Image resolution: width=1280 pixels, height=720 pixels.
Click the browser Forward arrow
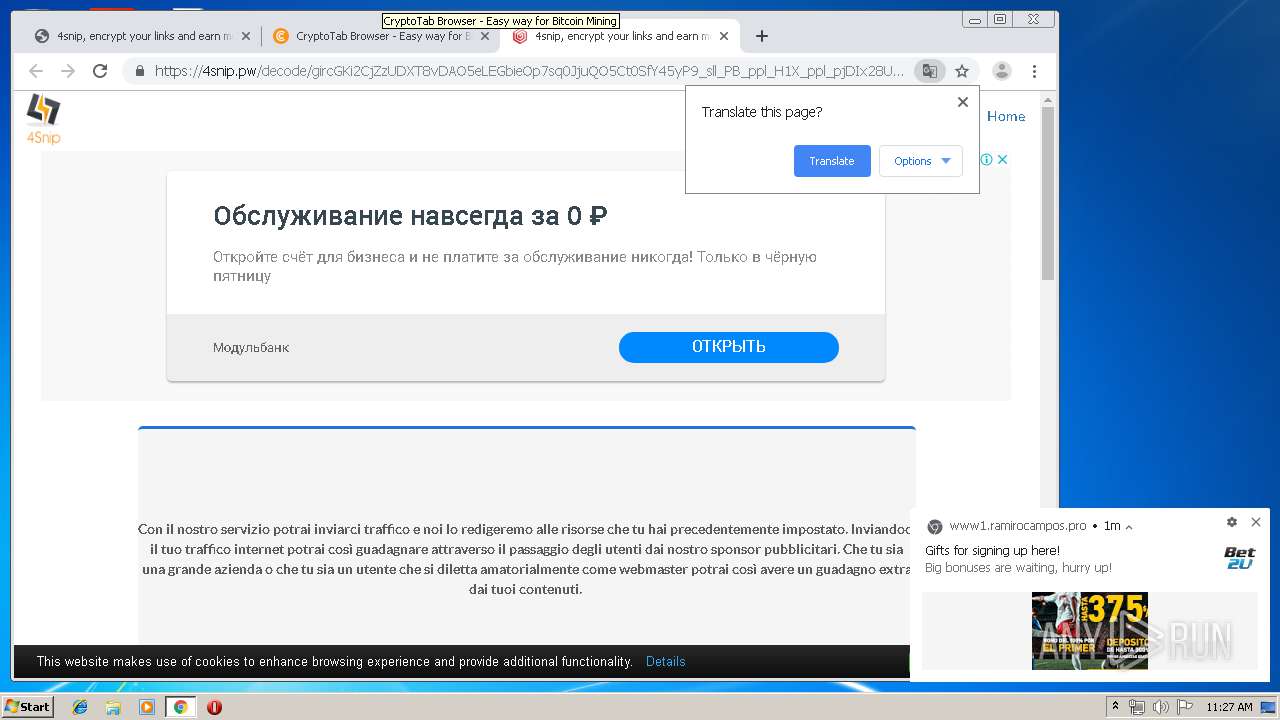point(68,71)
